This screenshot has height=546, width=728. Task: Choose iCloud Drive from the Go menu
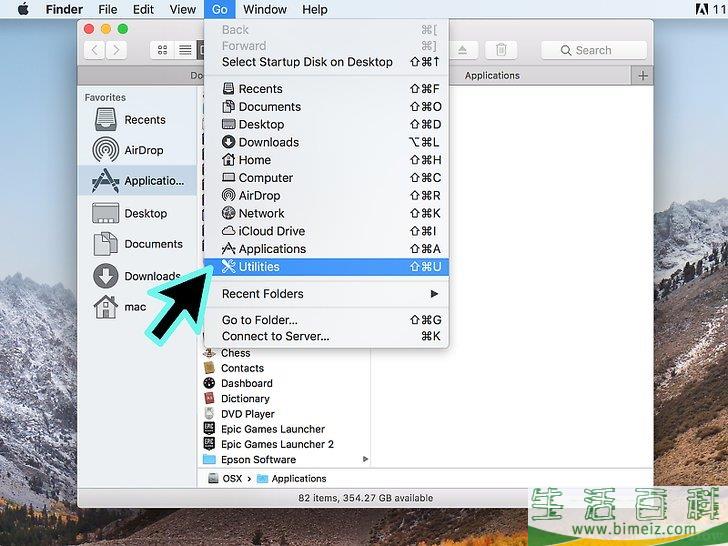coord(326,231)
